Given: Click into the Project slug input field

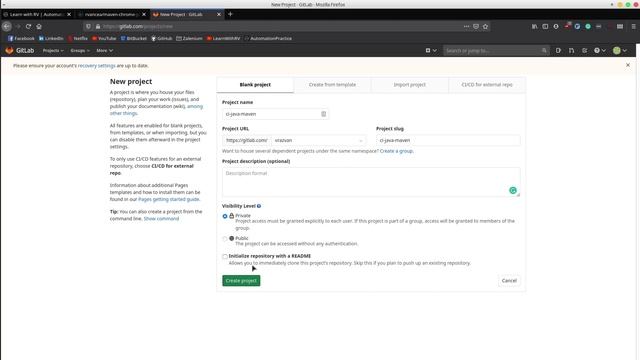Looking at the screenshot, I should (x=448, y=140).
